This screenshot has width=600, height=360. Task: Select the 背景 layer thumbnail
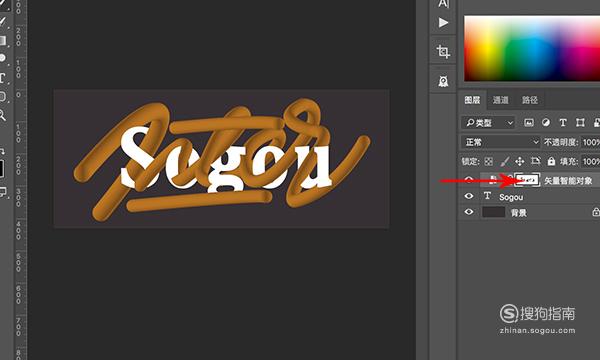[x=493, y=212]
